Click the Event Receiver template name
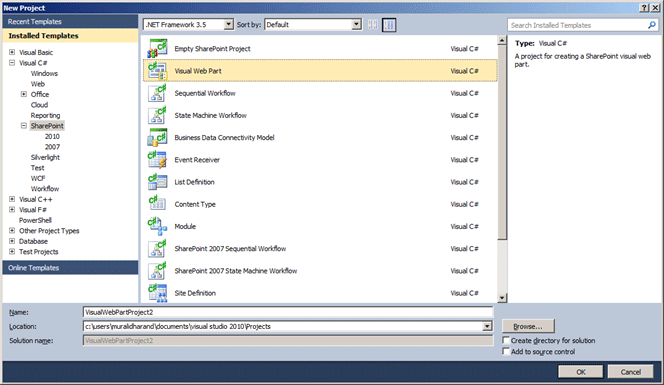The height and width of the screenshot is (385, 664). pos(197,160)
